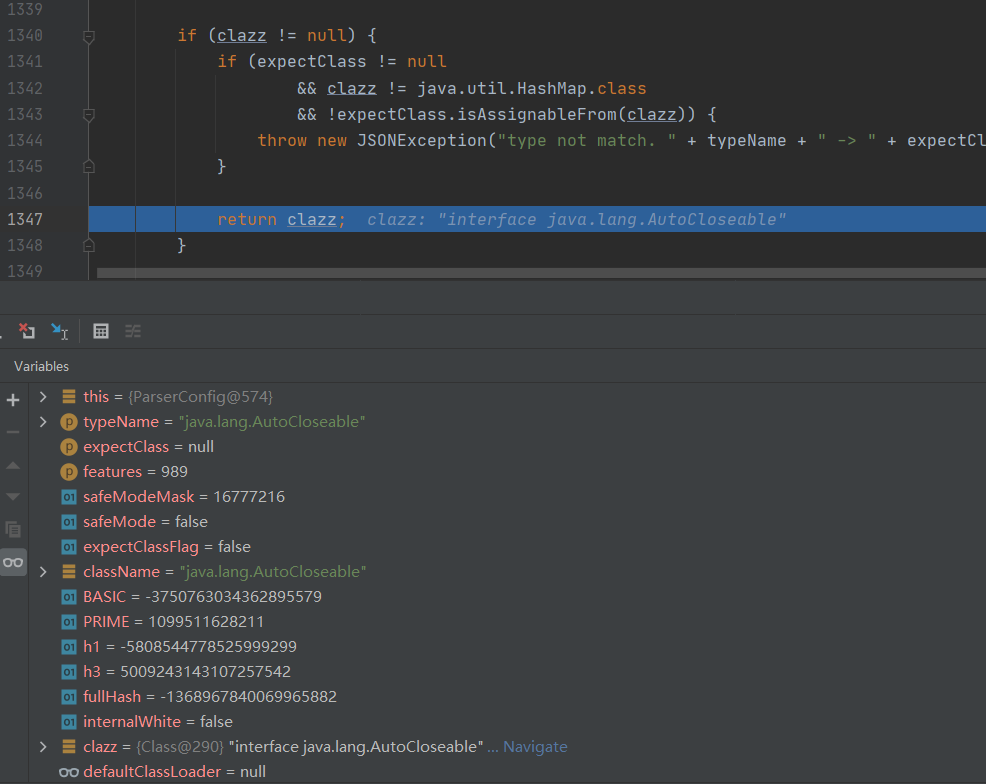Select the defaultClassLoader watch entry
Screen dimensions: 986x784
pos(174,772)
